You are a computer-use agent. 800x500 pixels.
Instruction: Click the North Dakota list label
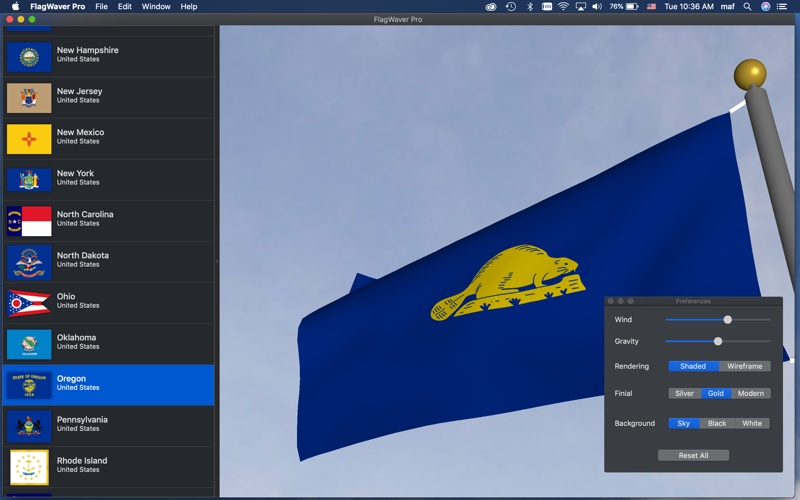(x=83, y=255)
